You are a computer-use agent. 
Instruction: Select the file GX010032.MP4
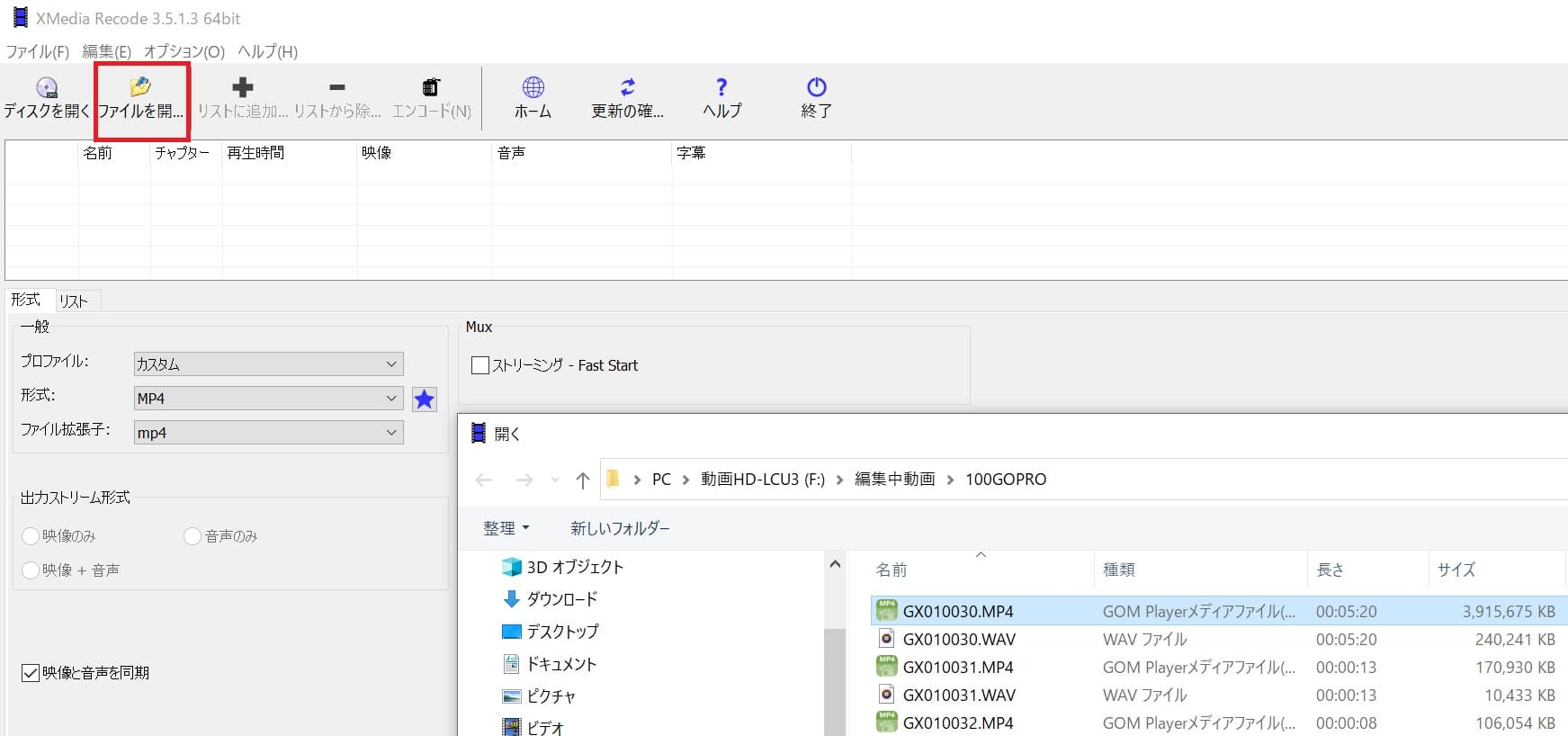[958, 723]
